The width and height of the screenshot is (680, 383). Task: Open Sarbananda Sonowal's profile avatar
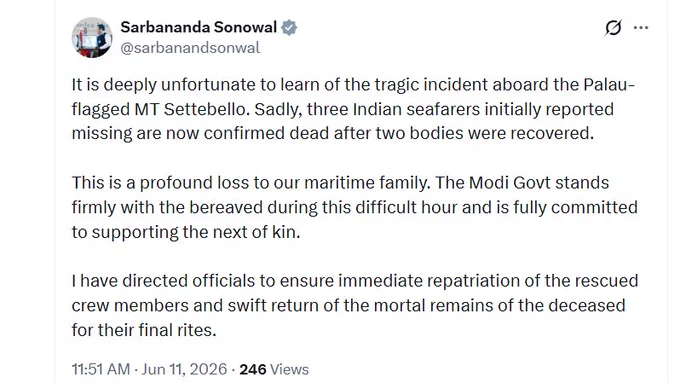click(x=92, y=37)
